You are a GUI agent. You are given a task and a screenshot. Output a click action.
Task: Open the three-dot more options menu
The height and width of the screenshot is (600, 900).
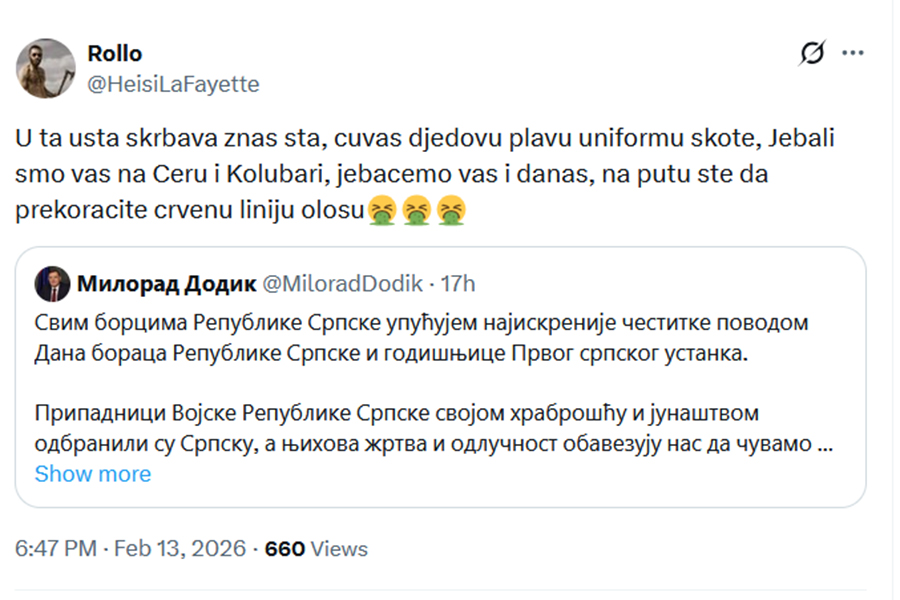click(x=853, y=53)
